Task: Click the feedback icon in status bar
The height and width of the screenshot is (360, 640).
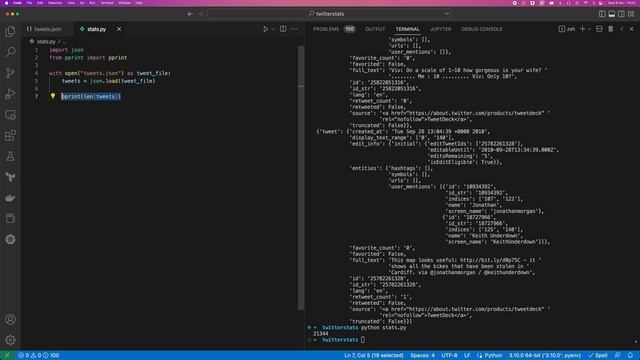Action: click(x=618, y=355)
